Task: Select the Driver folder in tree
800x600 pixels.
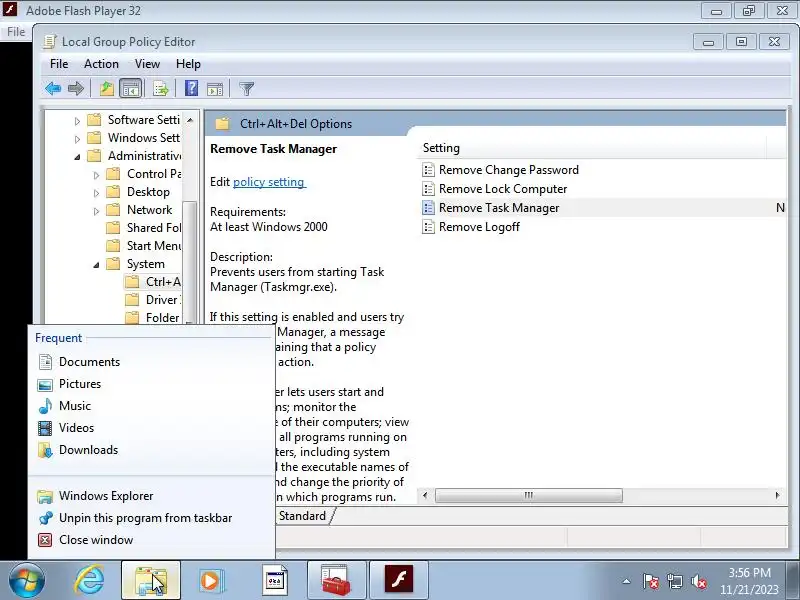Action: pyautogui.click(x=153, y=299)
